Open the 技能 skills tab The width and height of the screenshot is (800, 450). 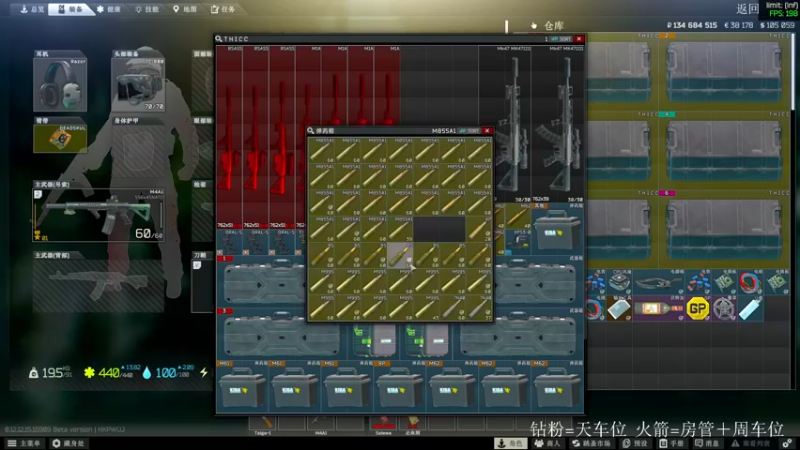coord(147,9)
